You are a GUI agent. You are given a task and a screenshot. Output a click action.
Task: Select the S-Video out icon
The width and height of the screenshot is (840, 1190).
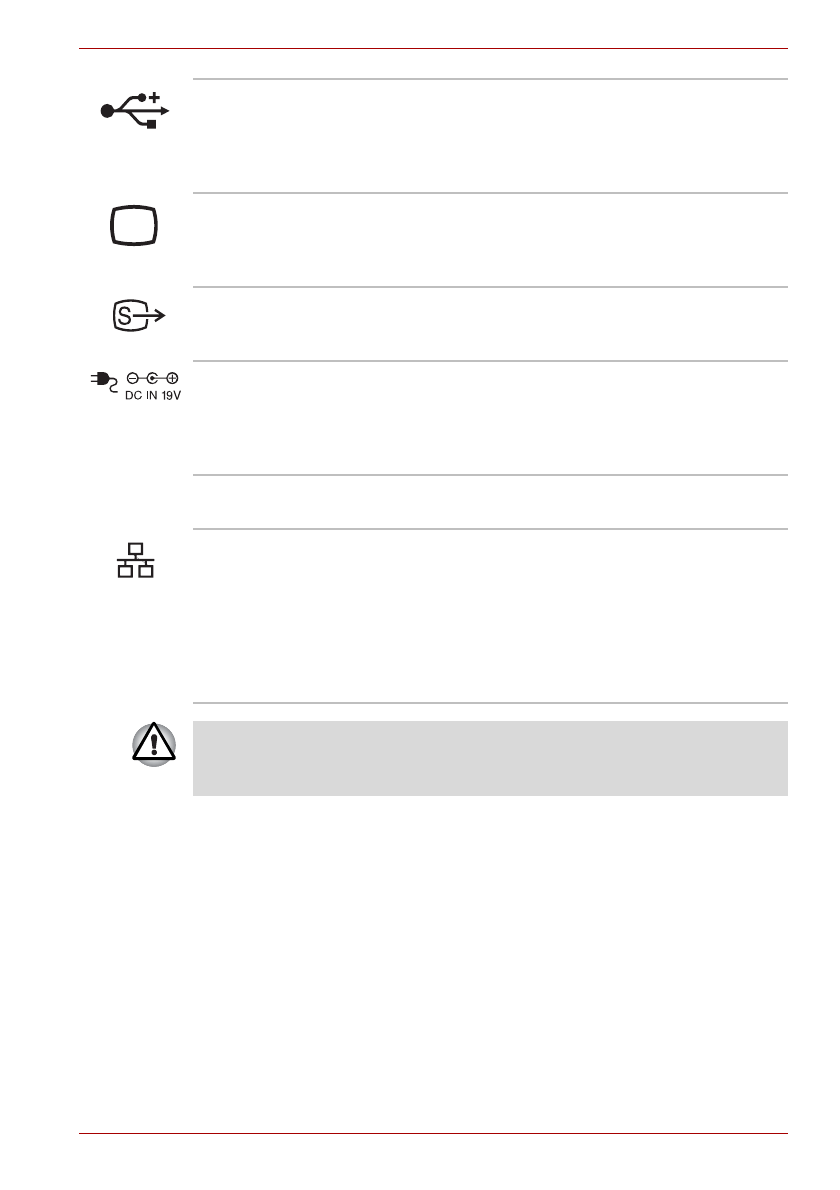point(136,316)
